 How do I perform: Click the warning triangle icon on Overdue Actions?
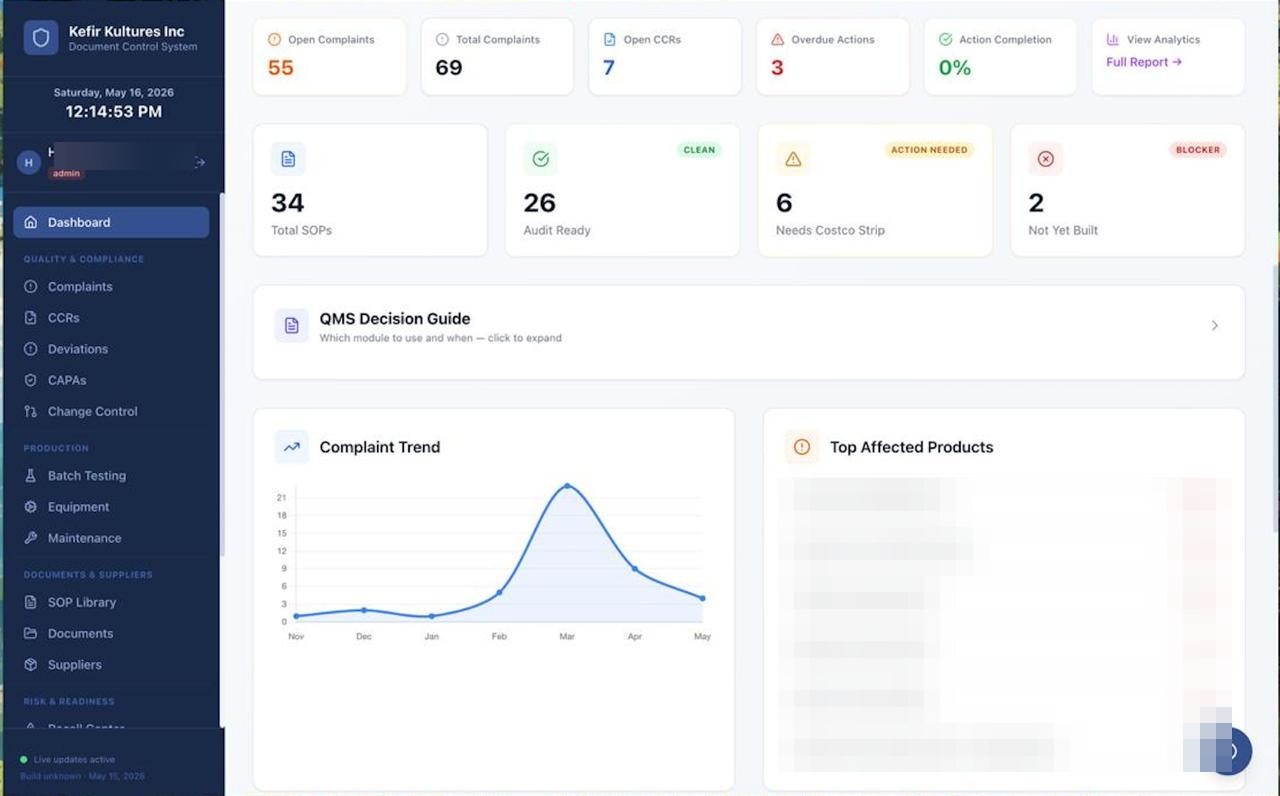(778, 40)
